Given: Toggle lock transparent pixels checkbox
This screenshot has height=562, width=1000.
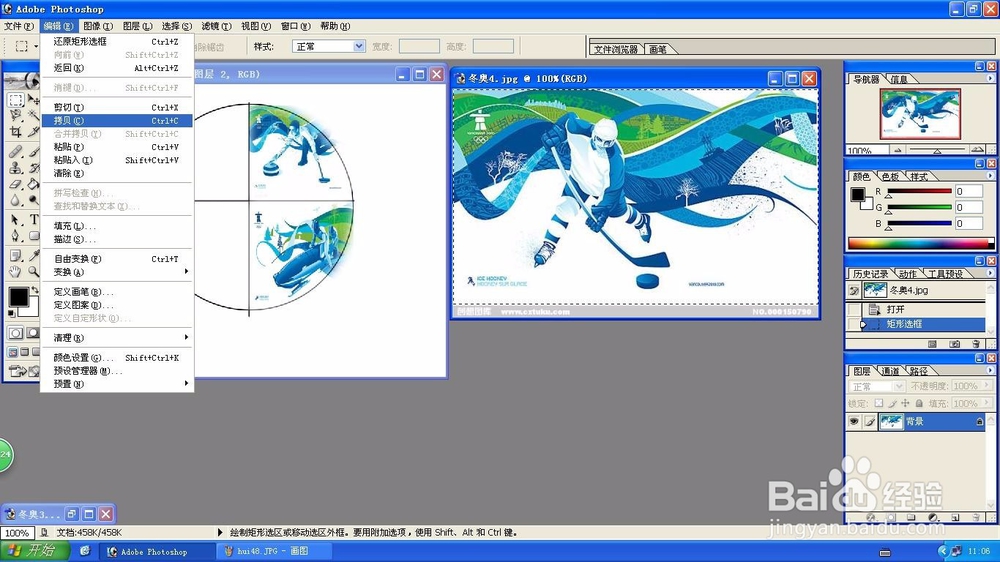Looking at the screenshot, I should pos(879,403).
